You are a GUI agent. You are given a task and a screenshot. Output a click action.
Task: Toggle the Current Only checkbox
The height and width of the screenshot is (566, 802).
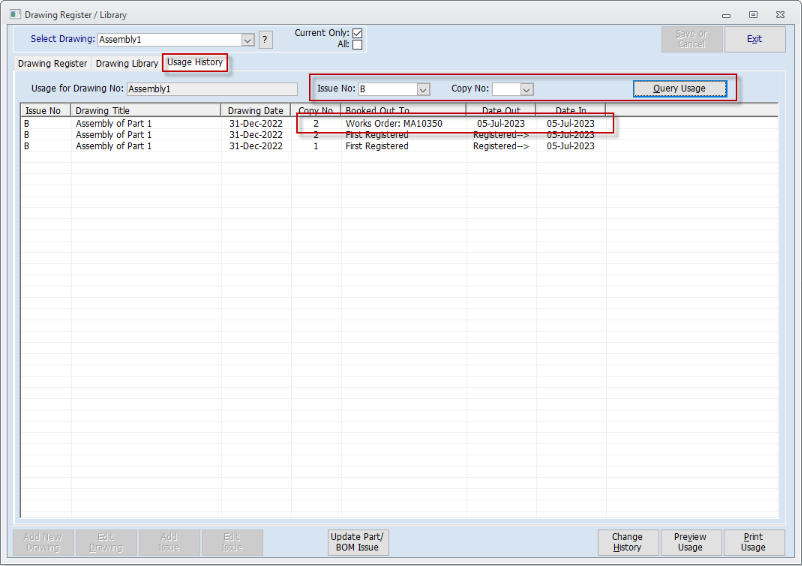[x=357, y=33]
